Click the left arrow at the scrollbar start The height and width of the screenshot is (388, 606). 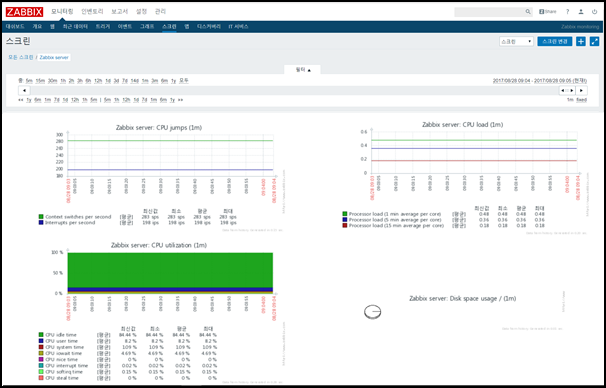tap(24, 90)
